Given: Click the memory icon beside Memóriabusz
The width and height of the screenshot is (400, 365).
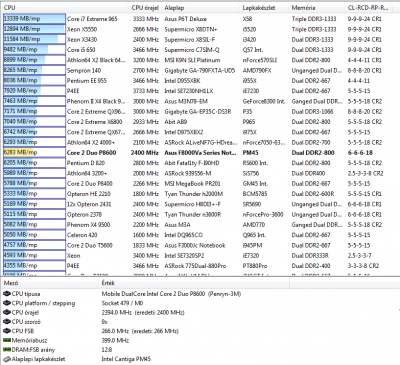Looking at the screenshot, I should [7, 340].
